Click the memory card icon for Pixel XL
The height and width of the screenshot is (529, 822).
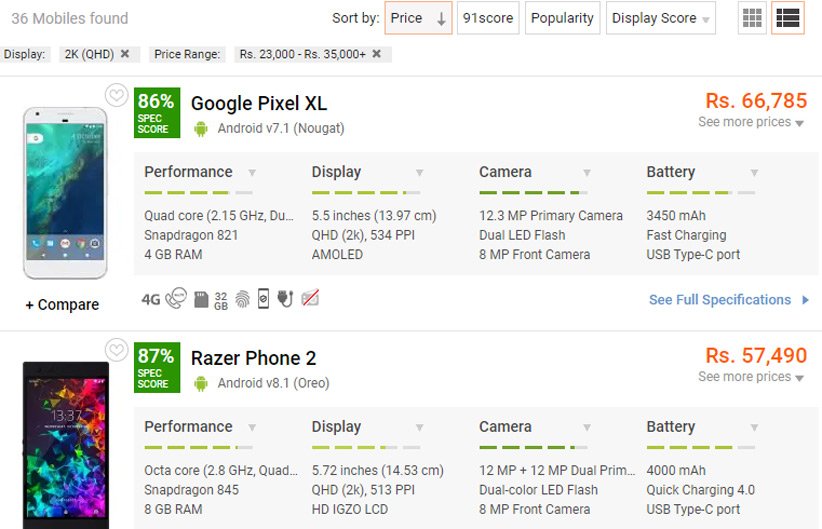click(x=201, y=299)
